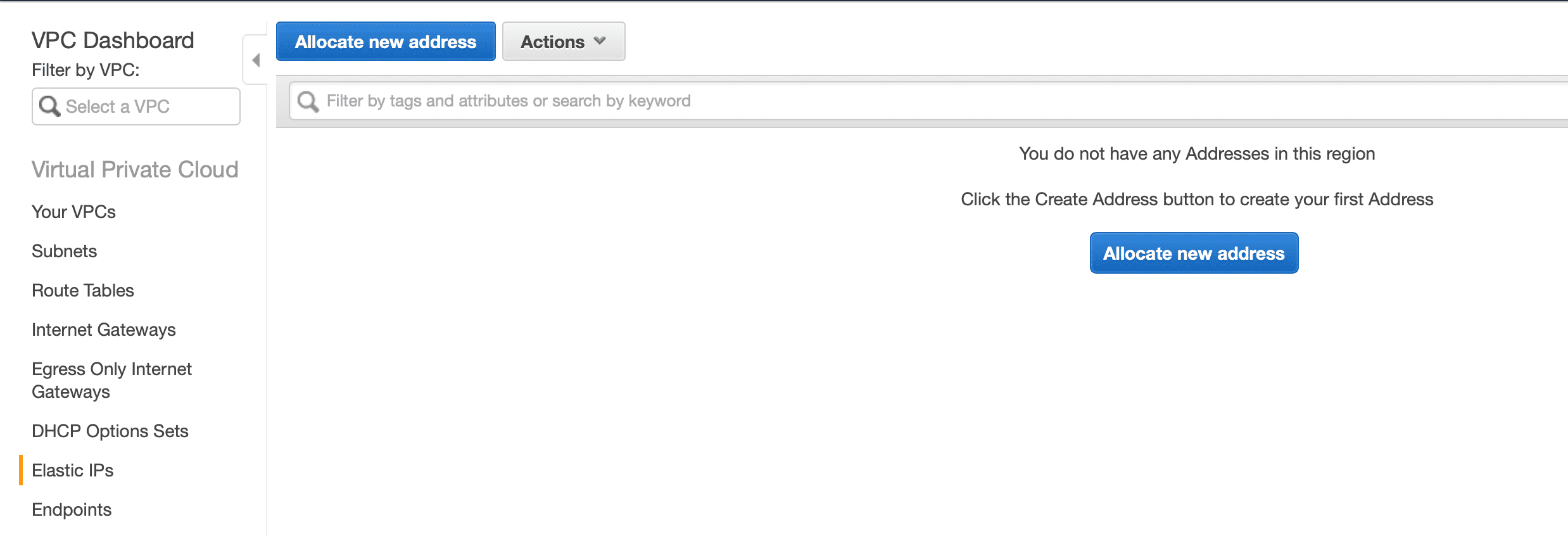Click the Virtual Private Cloud heading
This screenshot has height=536, width=1568.
(x=135, y=169)
